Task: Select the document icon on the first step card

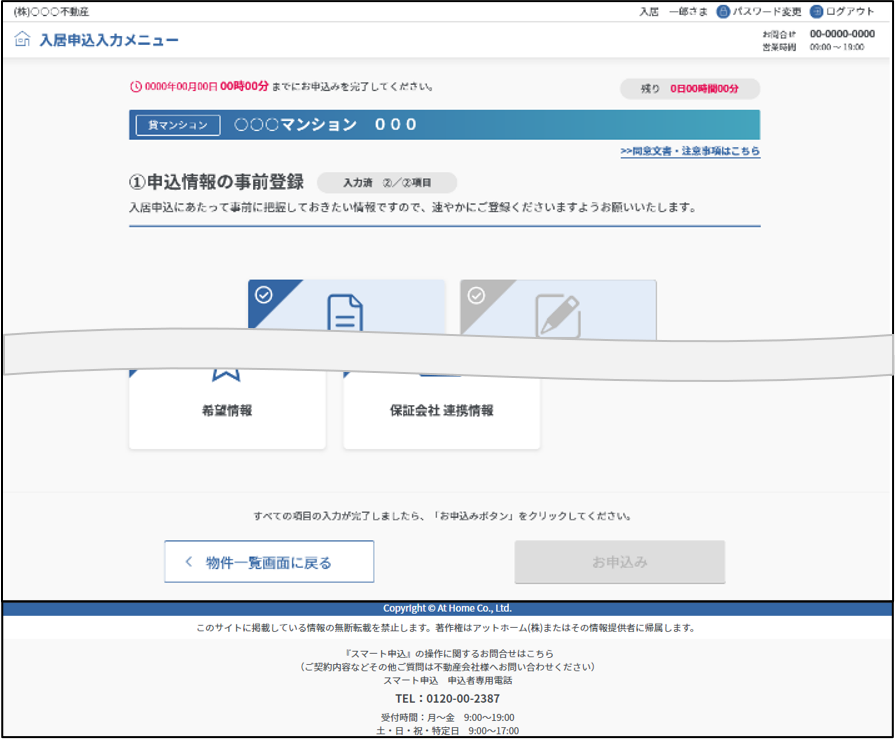Action: click(347, 311)
